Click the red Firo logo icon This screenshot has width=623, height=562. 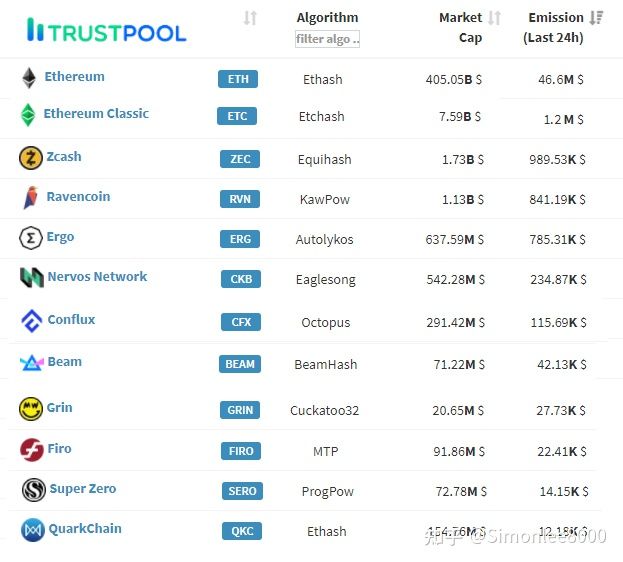click(x=32, y=450)
